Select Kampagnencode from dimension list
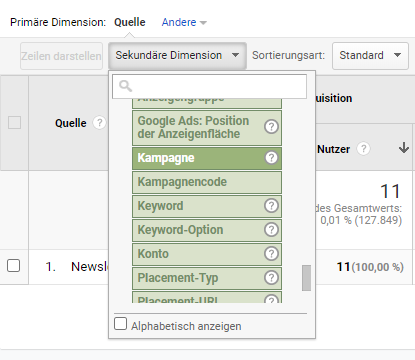The height and width of the screenshot is (360, 415). 207,182
